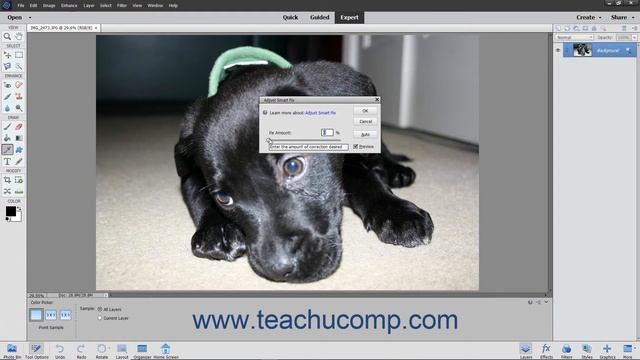Toggle Background layer visibility eye
640x360 pixels.
tap(558, 50)
